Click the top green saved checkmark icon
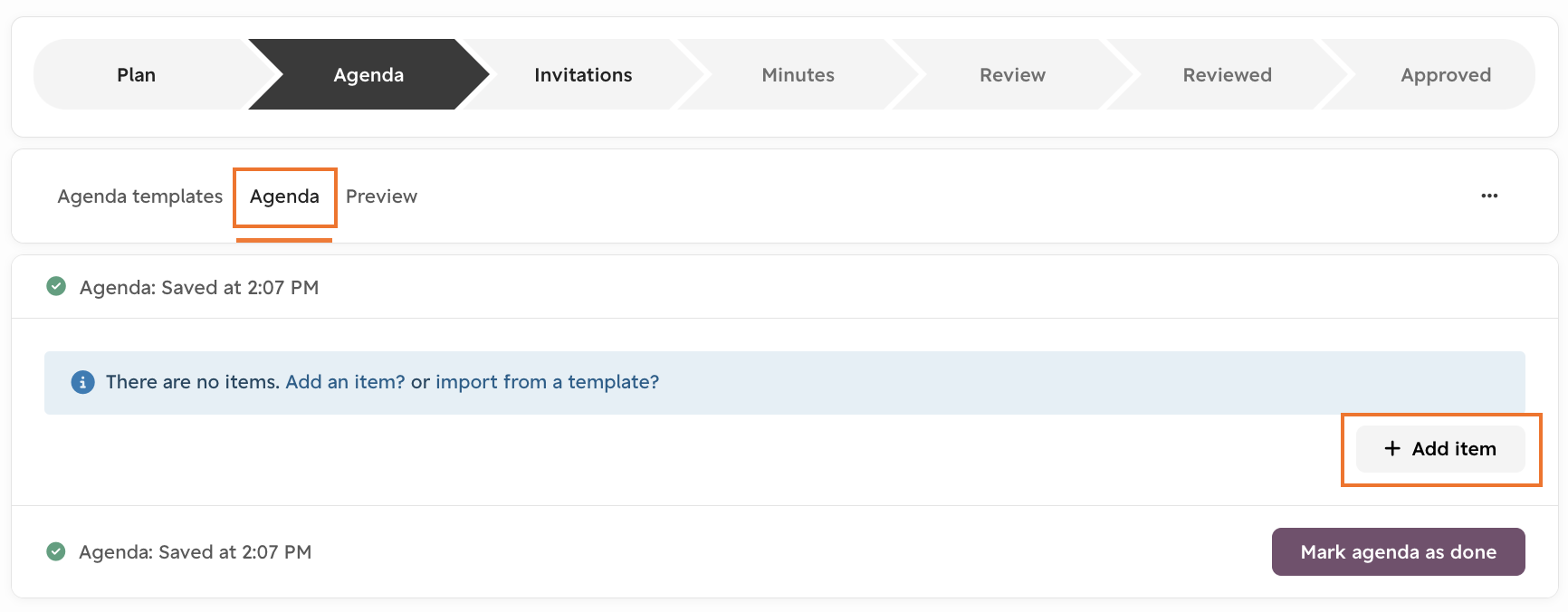The height and width of the screenshot is (612, 1568). [x=56, y=287]
